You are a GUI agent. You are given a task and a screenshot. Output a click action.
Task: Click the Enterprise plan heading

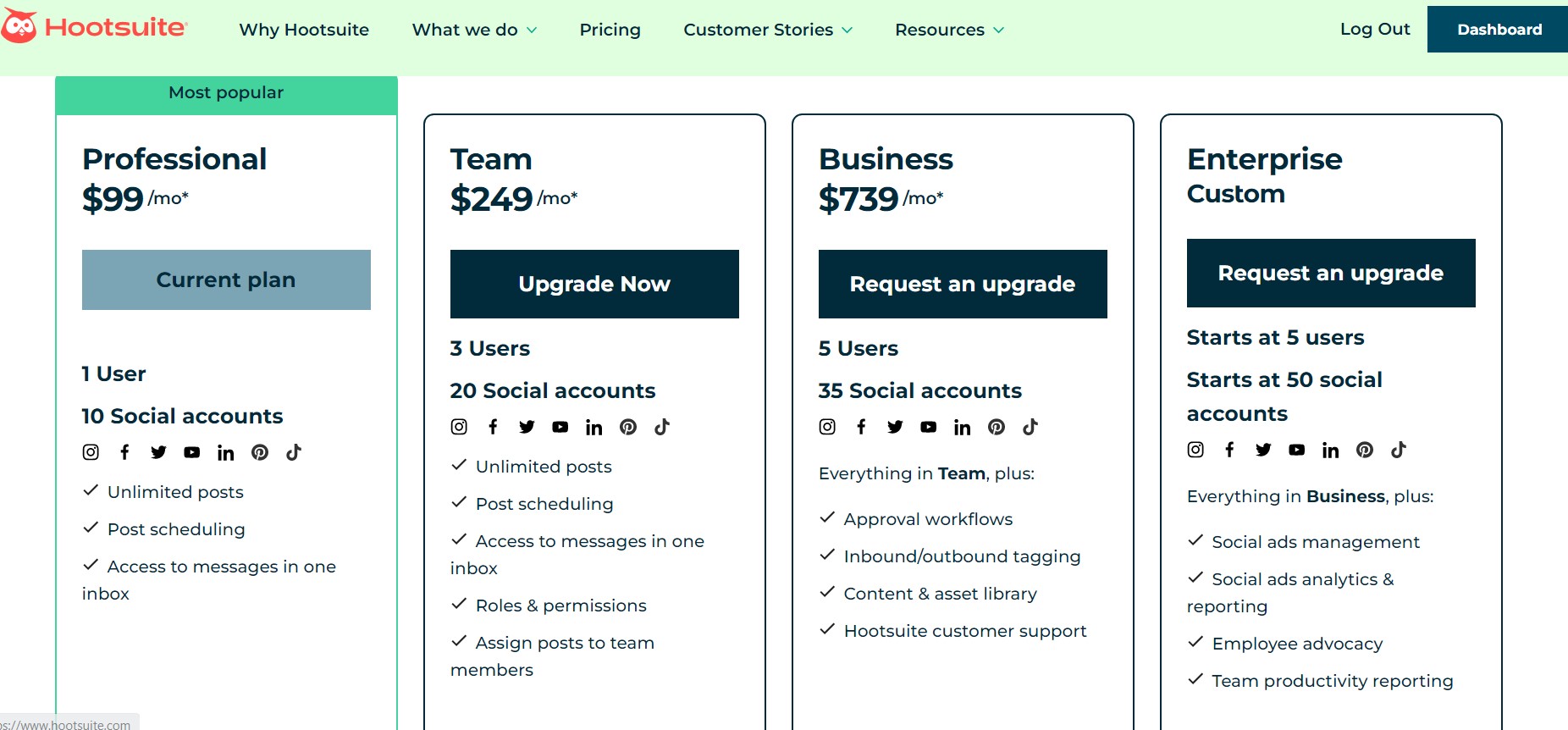click(x=1265, y=159)
